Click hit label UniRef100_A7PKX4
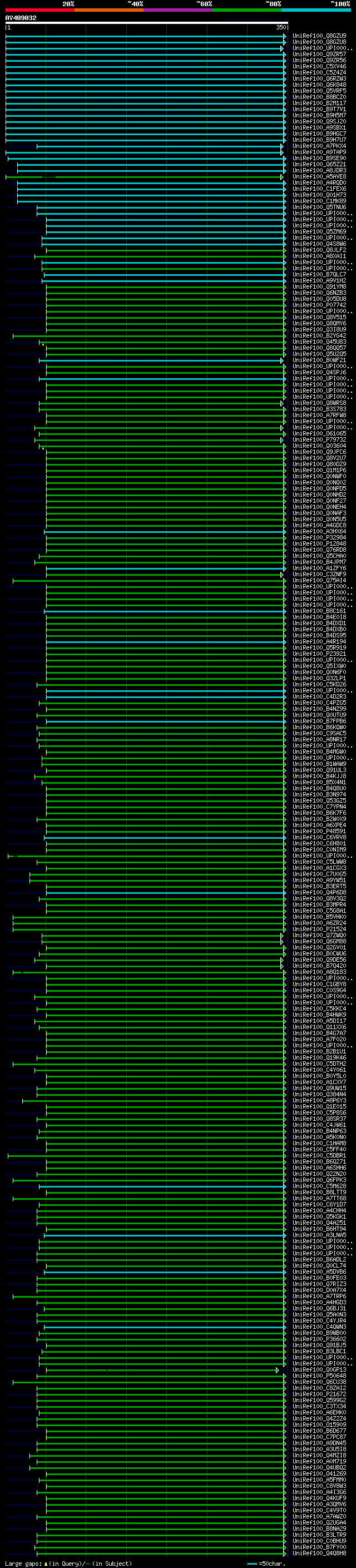356x1568 pixels. [319, 146]
